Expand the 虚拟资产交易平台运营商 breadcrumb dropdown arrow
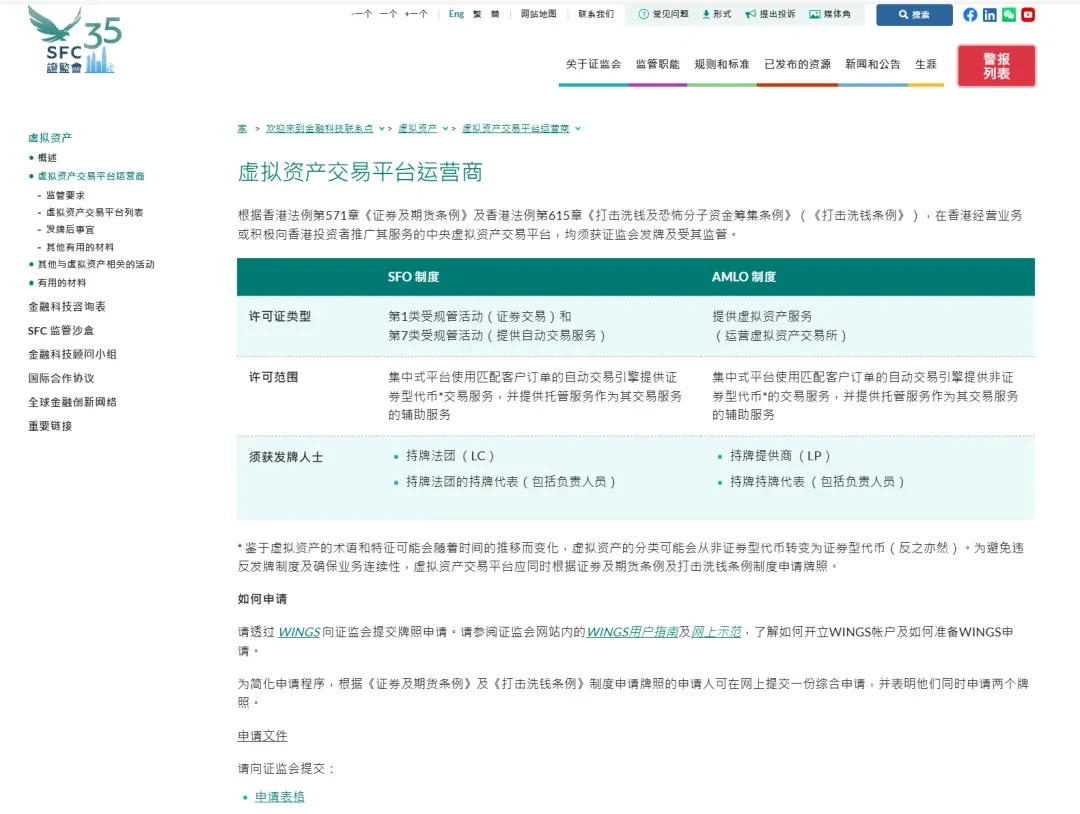 pyautogui.click(x=578, y=129)
